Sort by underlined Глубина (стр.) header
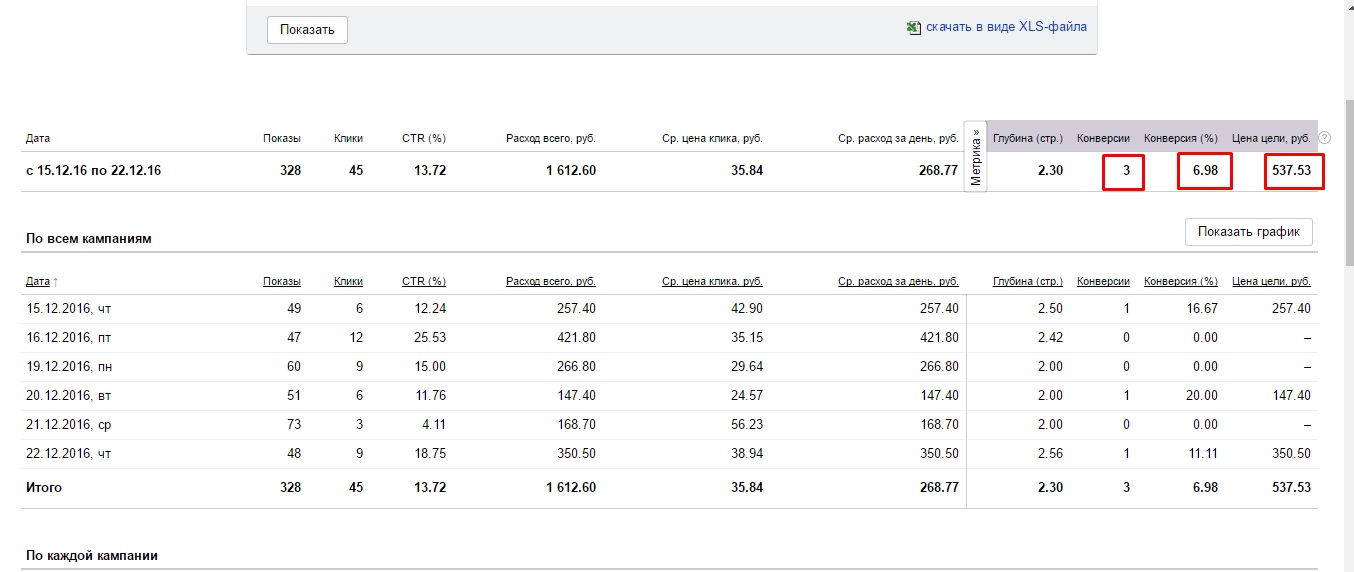This screenshot has width=1354, height=572. [1027, 282]
